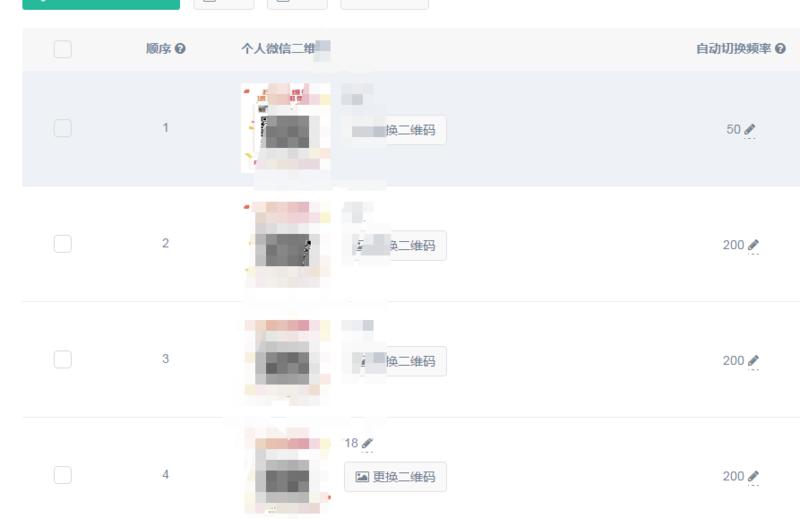Toggle the select-all checkbox in table header
The height and width of the screenshot is (519, 800).
coord(62,49)
